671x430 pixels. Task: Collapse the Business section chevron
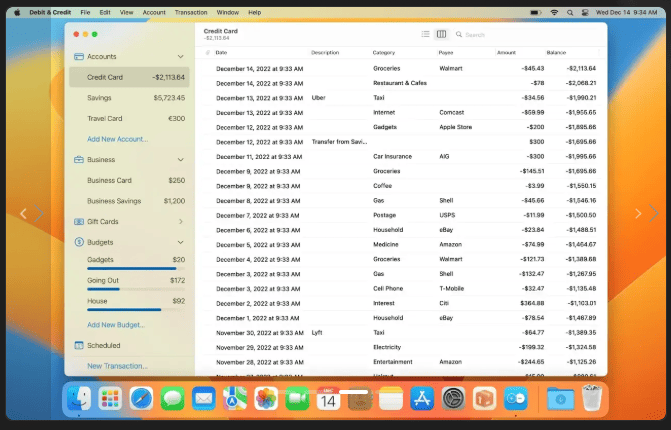181,160
